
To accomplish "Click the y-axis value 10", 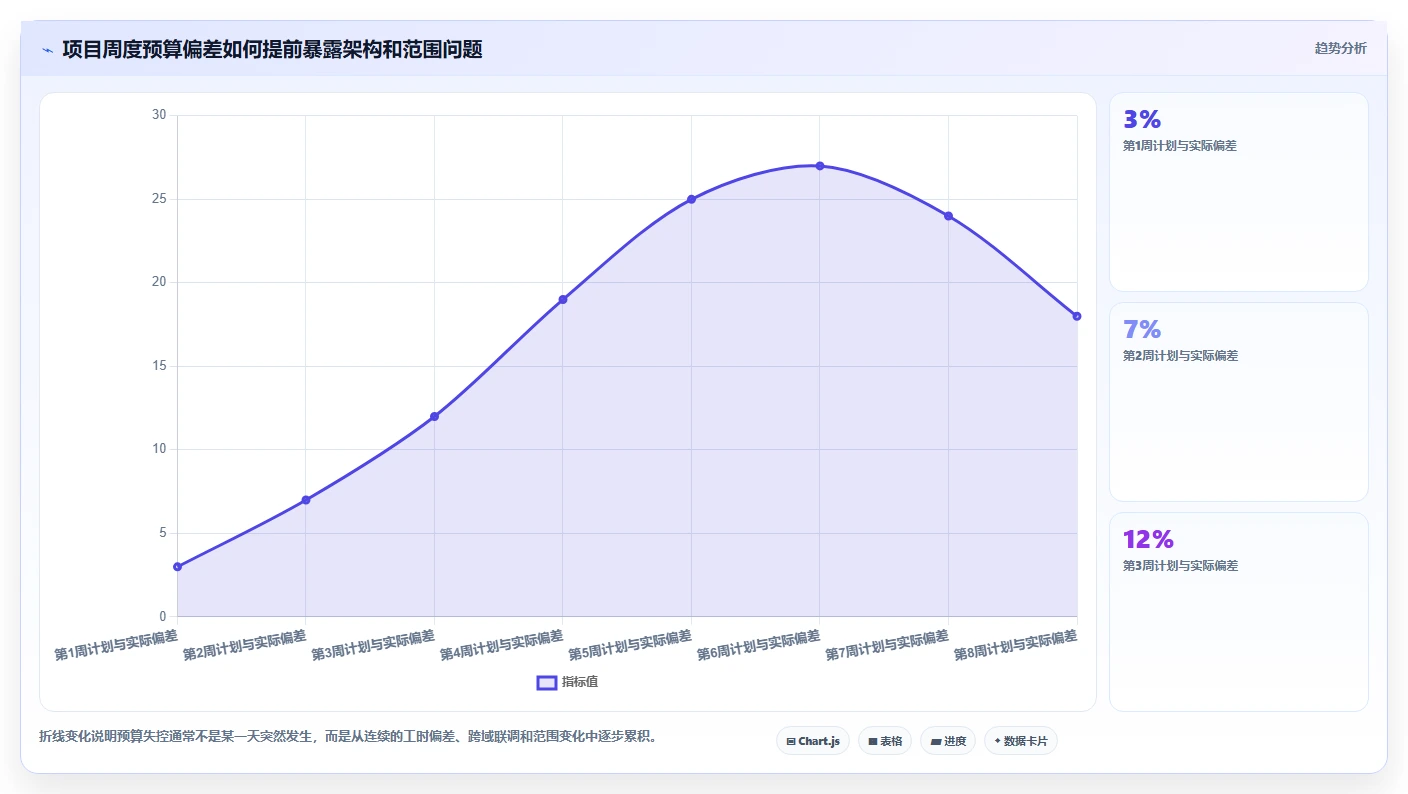I will pos(159,449).
